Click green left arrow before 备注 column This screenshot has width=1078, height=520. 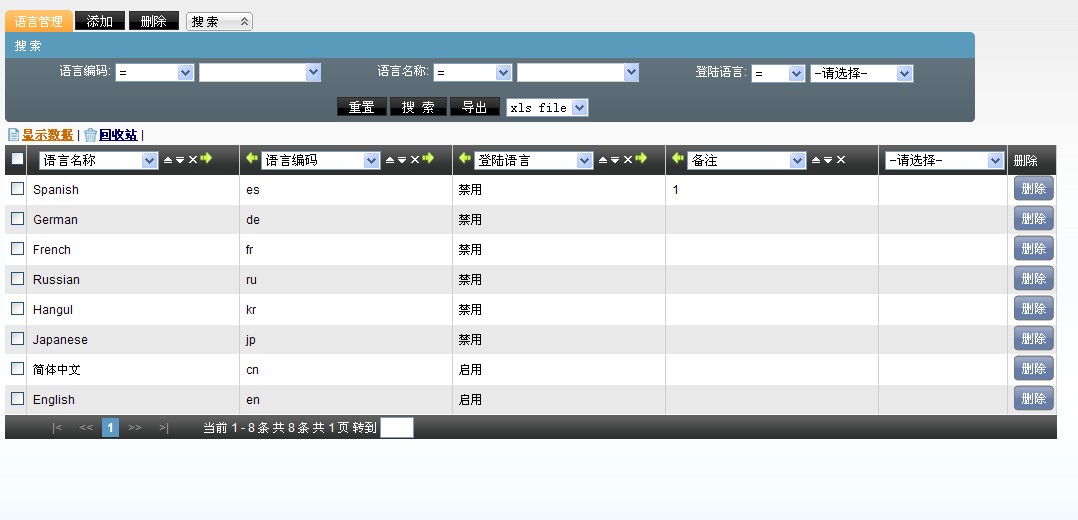pos(677,159)
